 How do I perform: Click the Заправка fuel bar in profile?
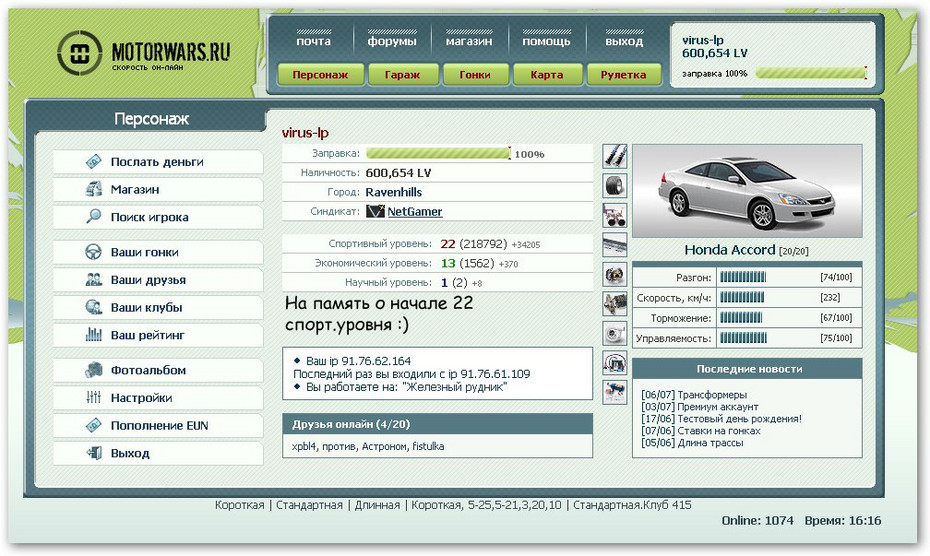coord(438,154)
